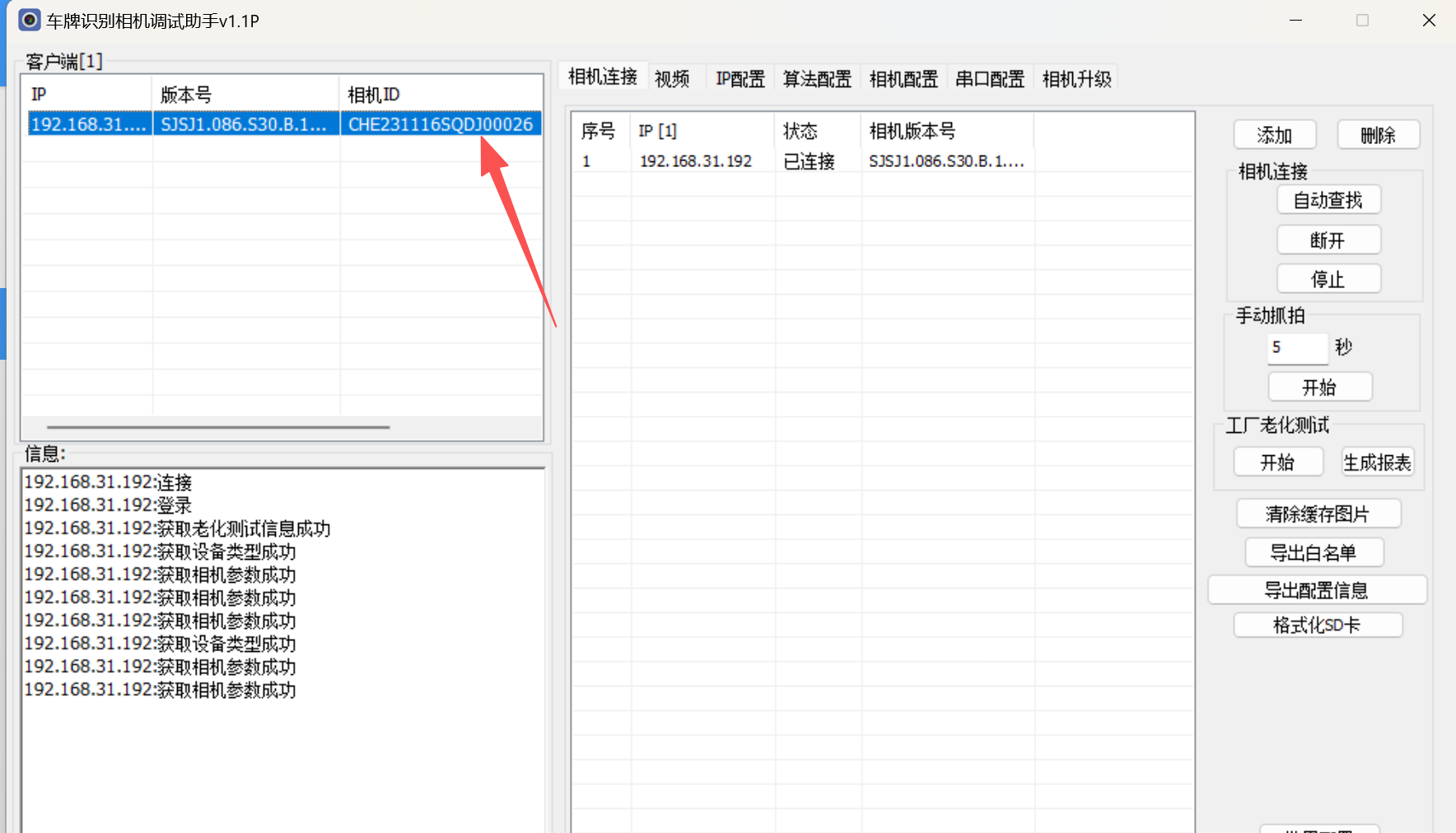Open the 相机配置 tab
Screen dimensions: 1456x833
point(903,79)
